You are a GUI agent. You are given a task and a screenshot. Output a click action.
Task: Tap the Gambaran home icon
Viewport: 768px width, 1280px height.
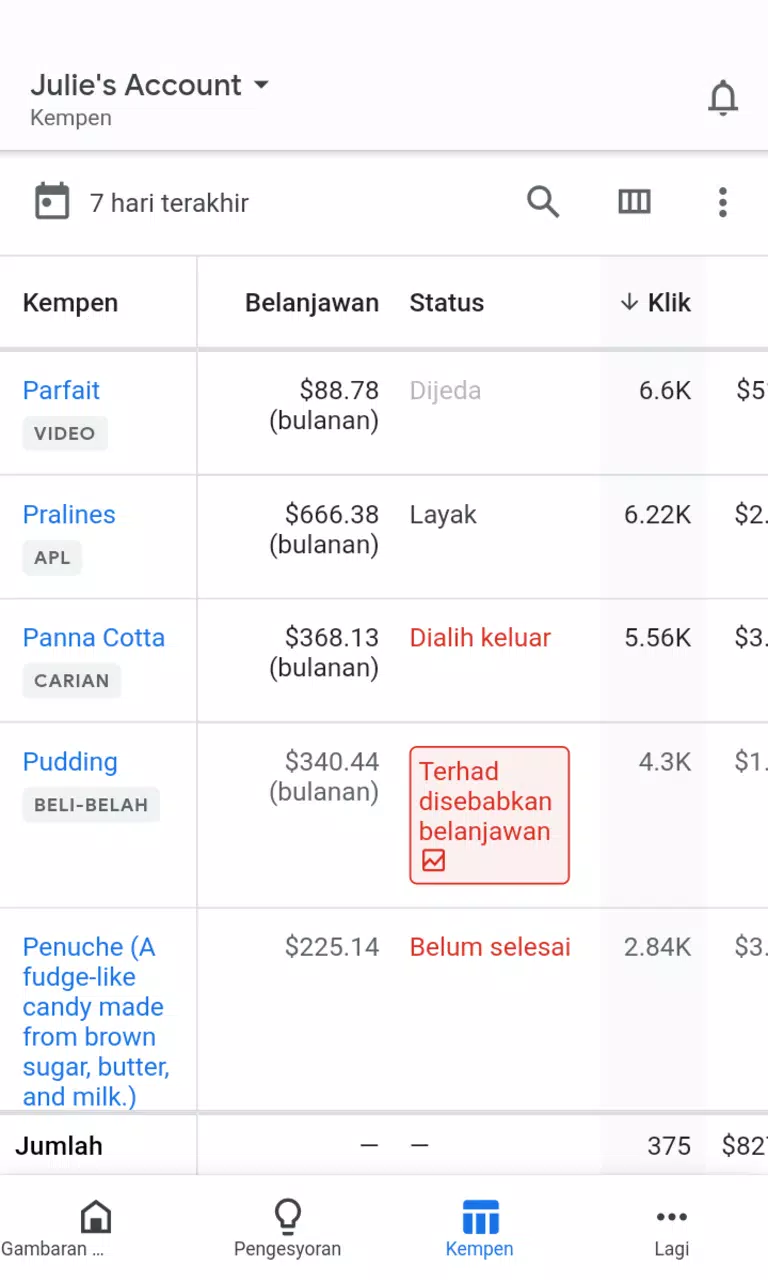[x=96, y=1217]
